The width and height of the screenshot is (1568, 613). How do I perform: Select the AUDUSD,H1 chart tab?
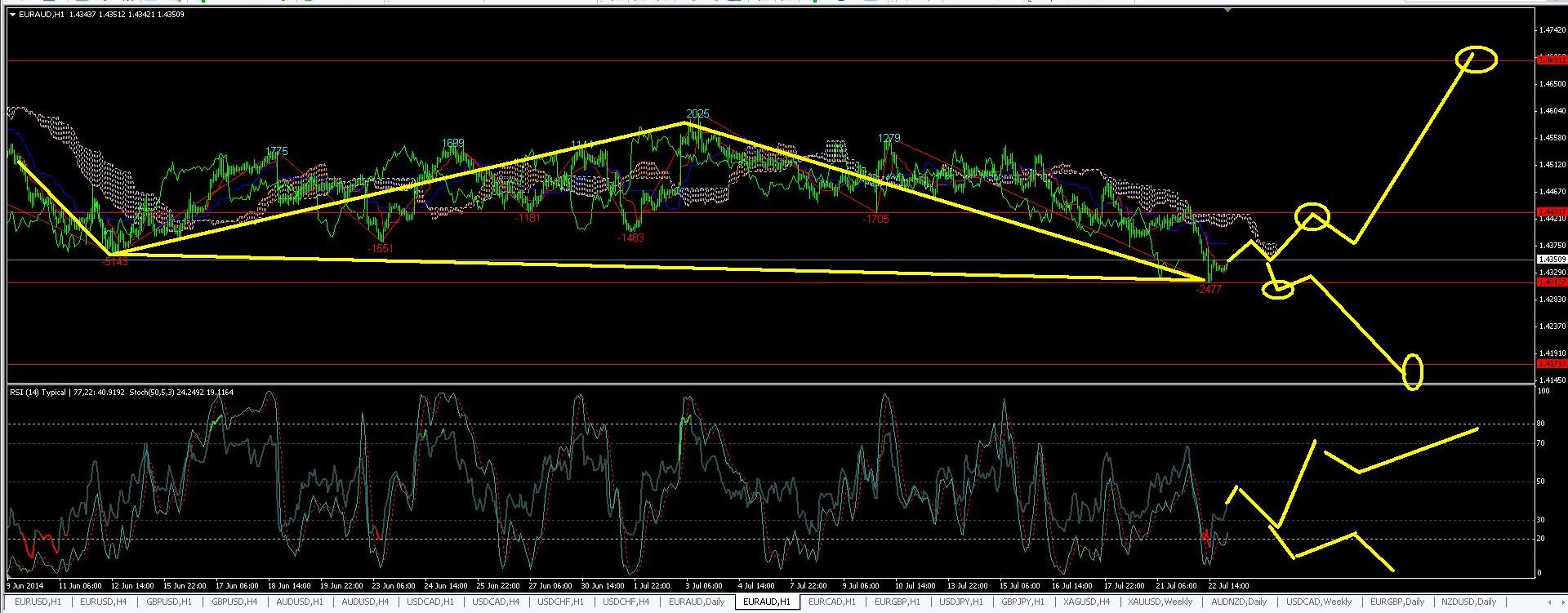tap(299, 602)
